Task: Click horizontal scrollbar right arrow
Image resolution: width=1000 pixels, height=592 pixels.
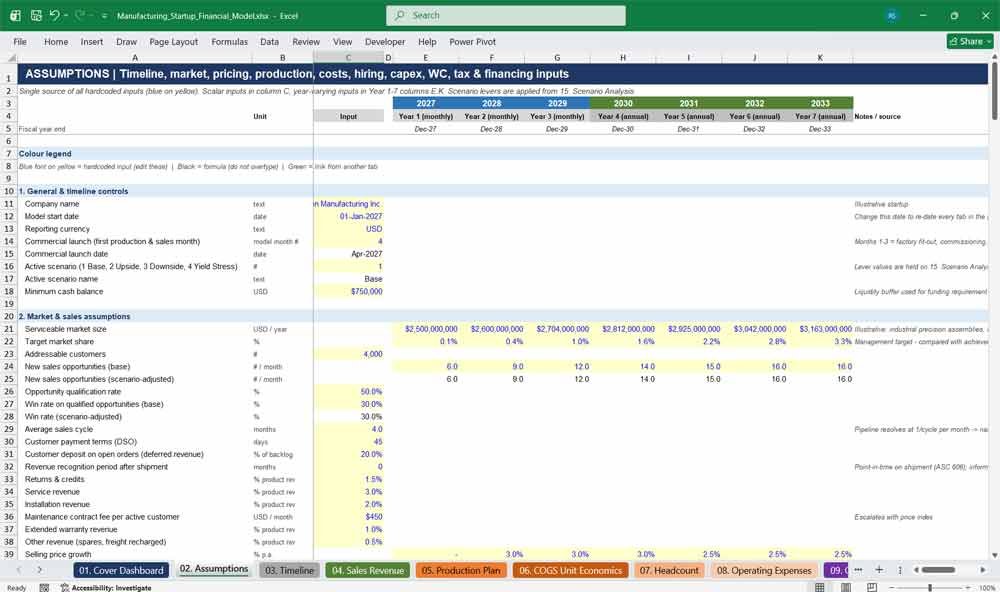Action: [983, 570]
